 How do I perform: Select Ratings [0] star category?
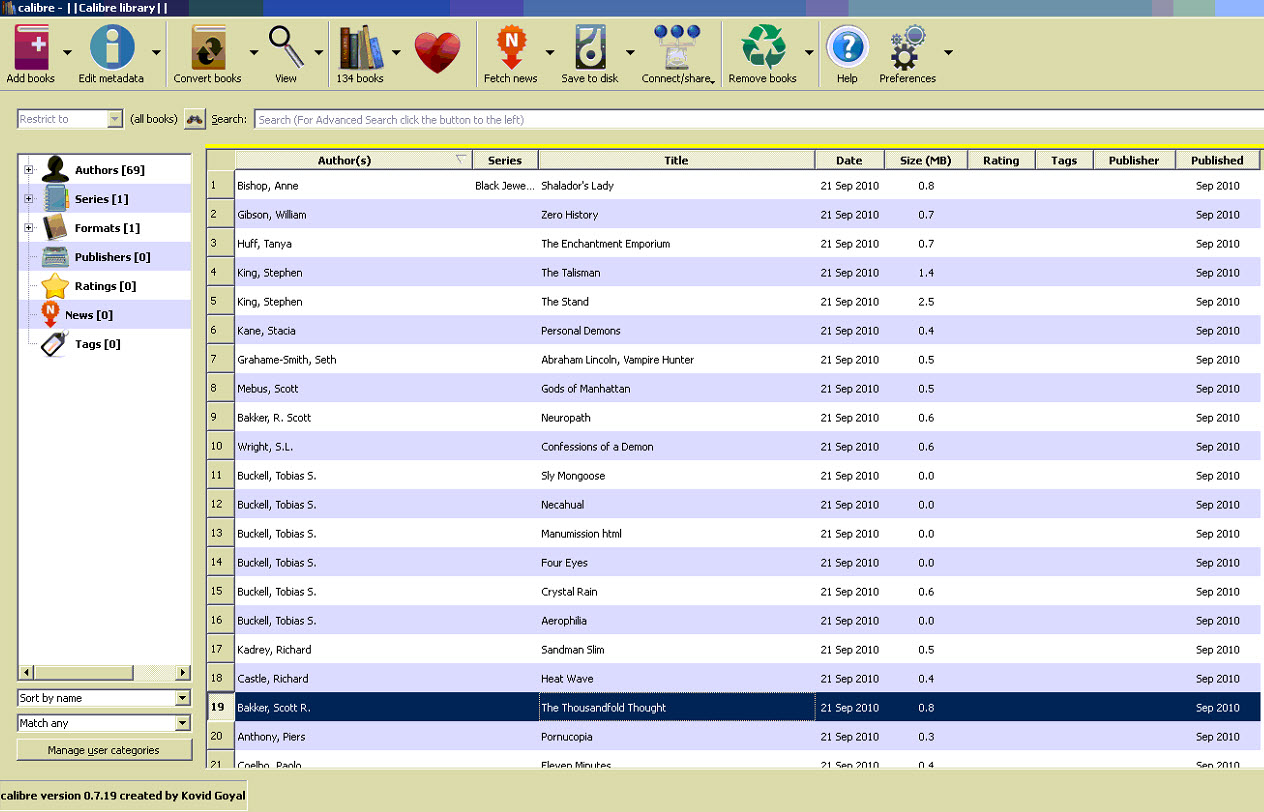pos(105,286)
